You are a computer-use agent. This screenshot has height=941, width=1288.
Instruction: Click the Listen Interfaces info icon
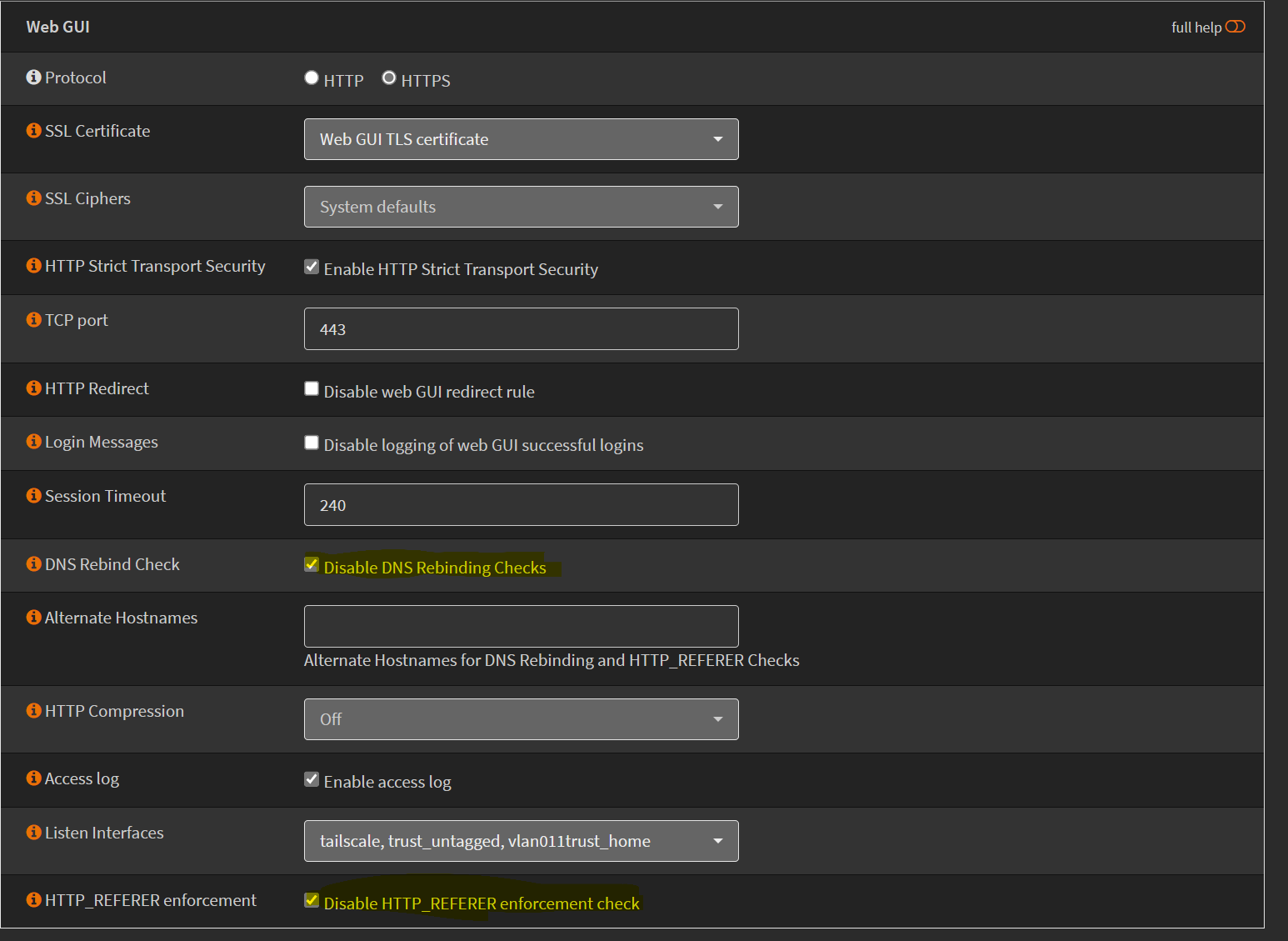[33, 832]
